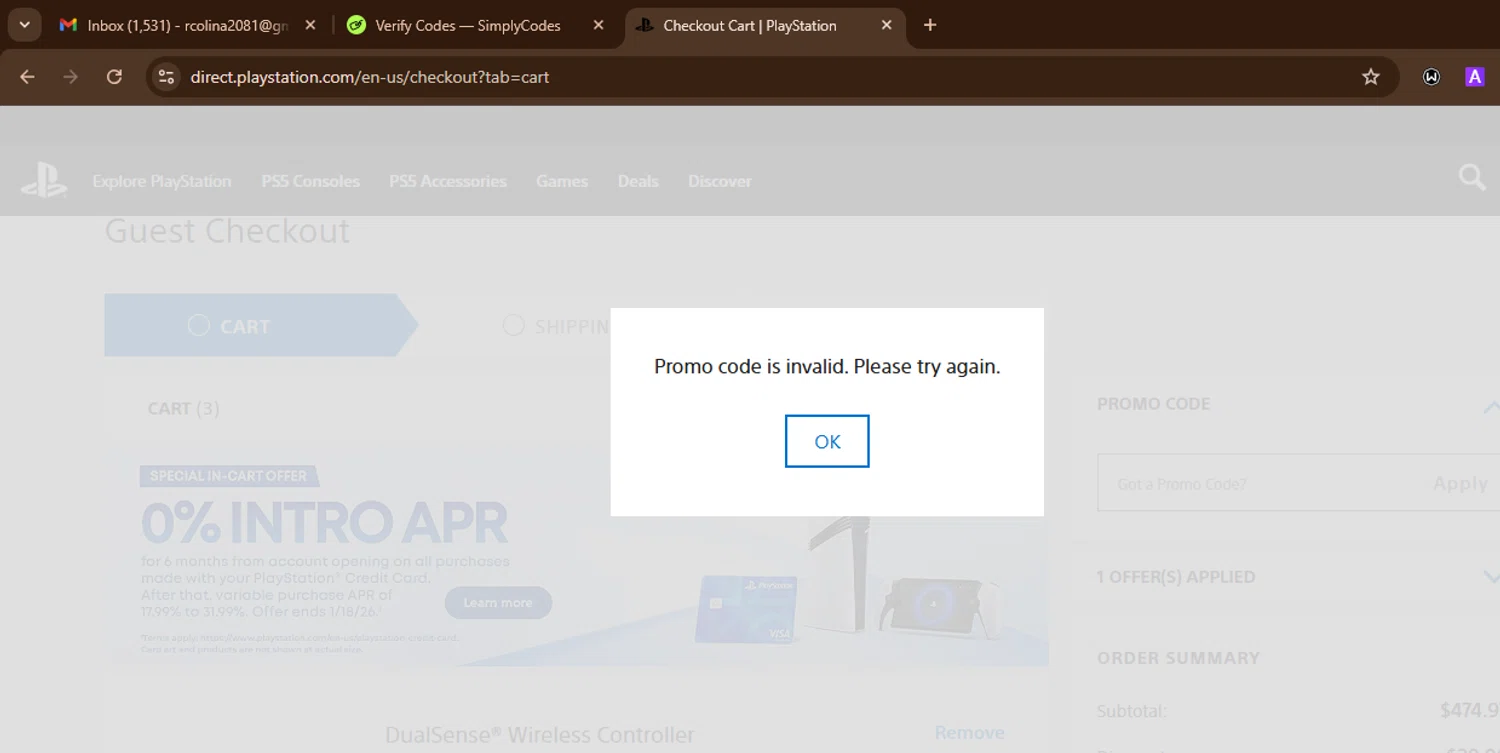Screen dimensions: 1500x753
Task: Close the Gmail Inbox tab
Action: point(310,25)
